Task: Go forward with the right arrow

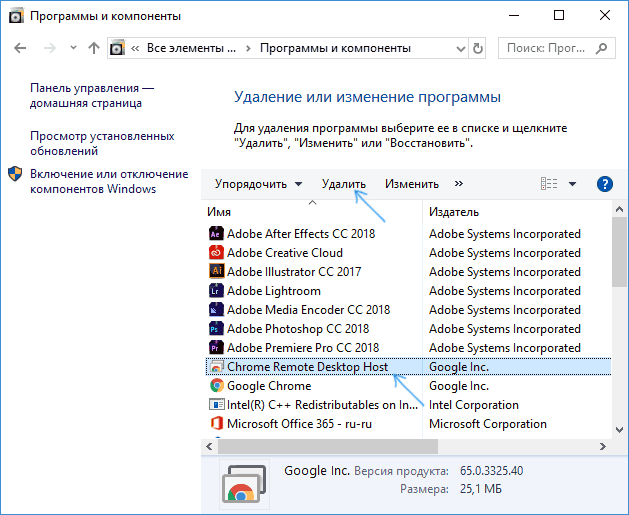Action: [x=50, y=49]
